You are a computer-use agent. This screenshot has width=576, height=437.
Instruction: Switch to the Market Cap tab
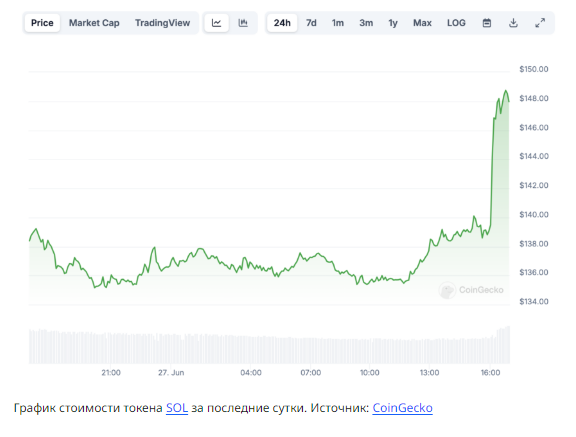(94, 23)
